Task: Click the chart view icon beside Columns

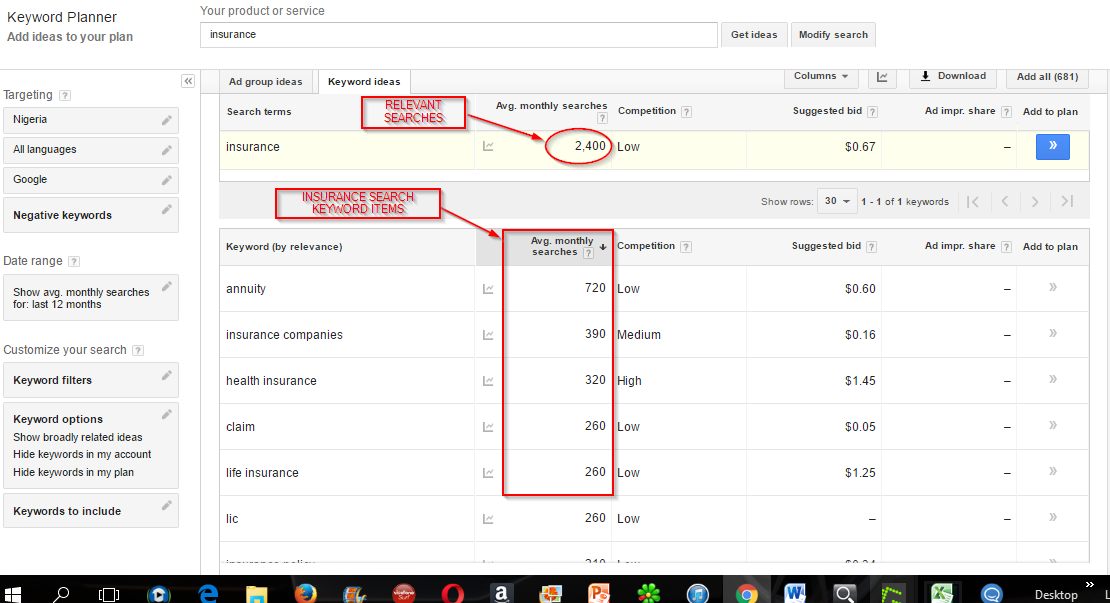Action: point(882,77)
